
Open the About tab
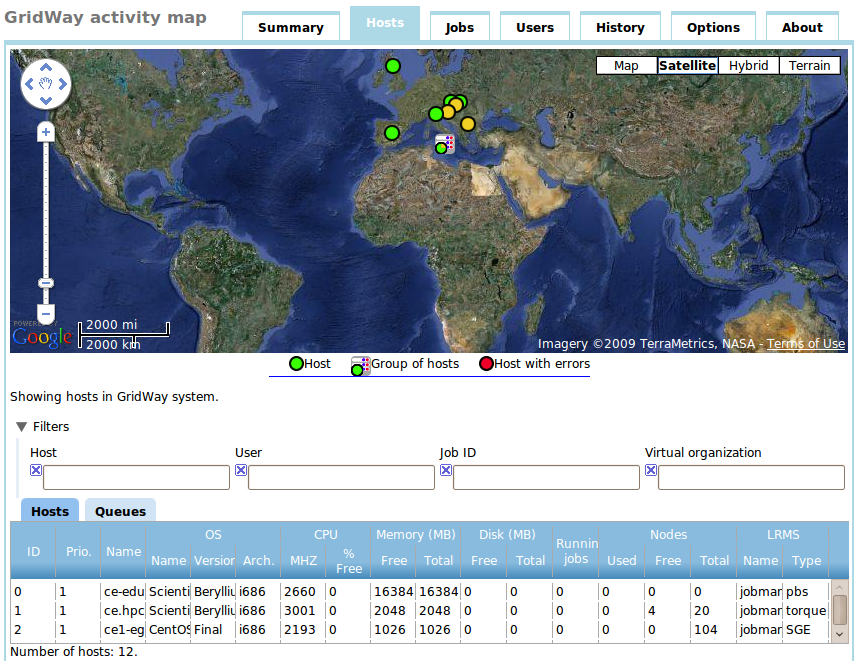coord(802,27)
